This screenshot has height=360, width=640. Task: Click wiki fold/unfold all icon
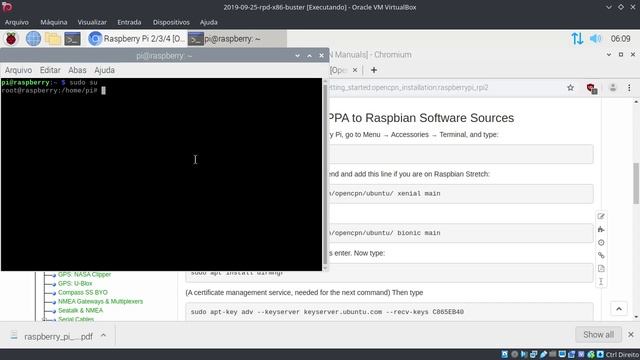point(601,282)
